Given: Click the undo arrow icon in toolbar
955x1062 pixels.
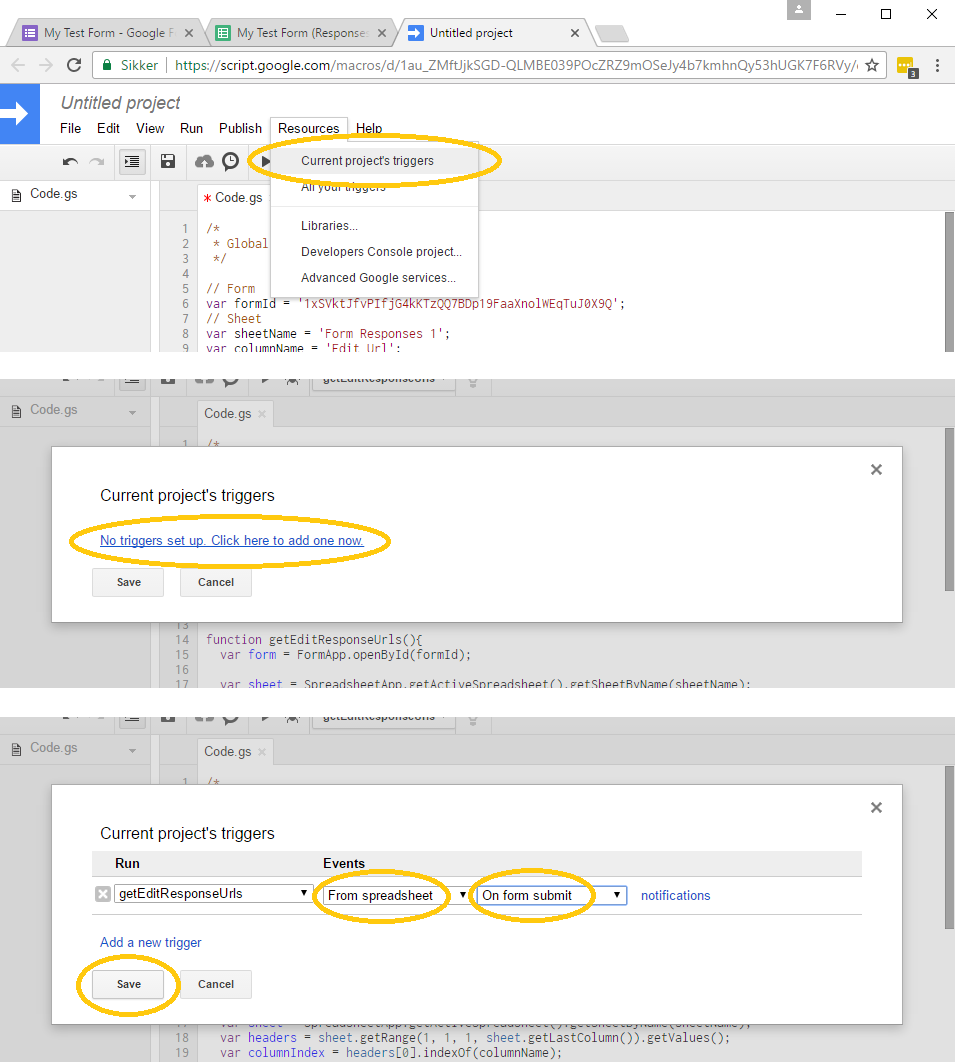Looking at the screenshot, I should point(70,161).
